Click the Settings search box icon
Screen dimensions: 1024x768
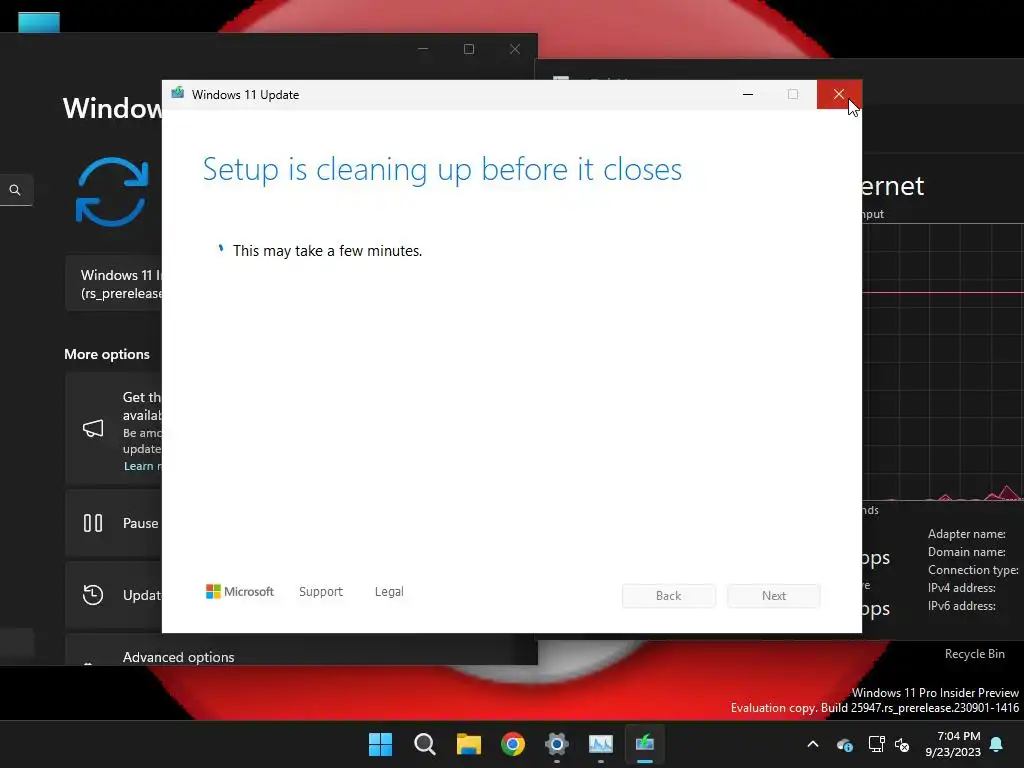point(15,190)
